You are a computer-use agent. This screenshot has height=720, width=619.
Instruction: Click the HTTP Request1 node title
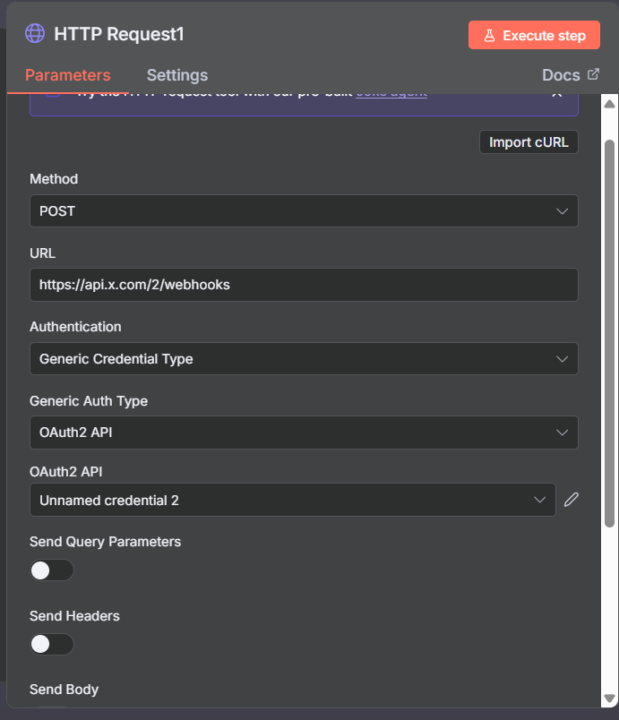(119, 34)
